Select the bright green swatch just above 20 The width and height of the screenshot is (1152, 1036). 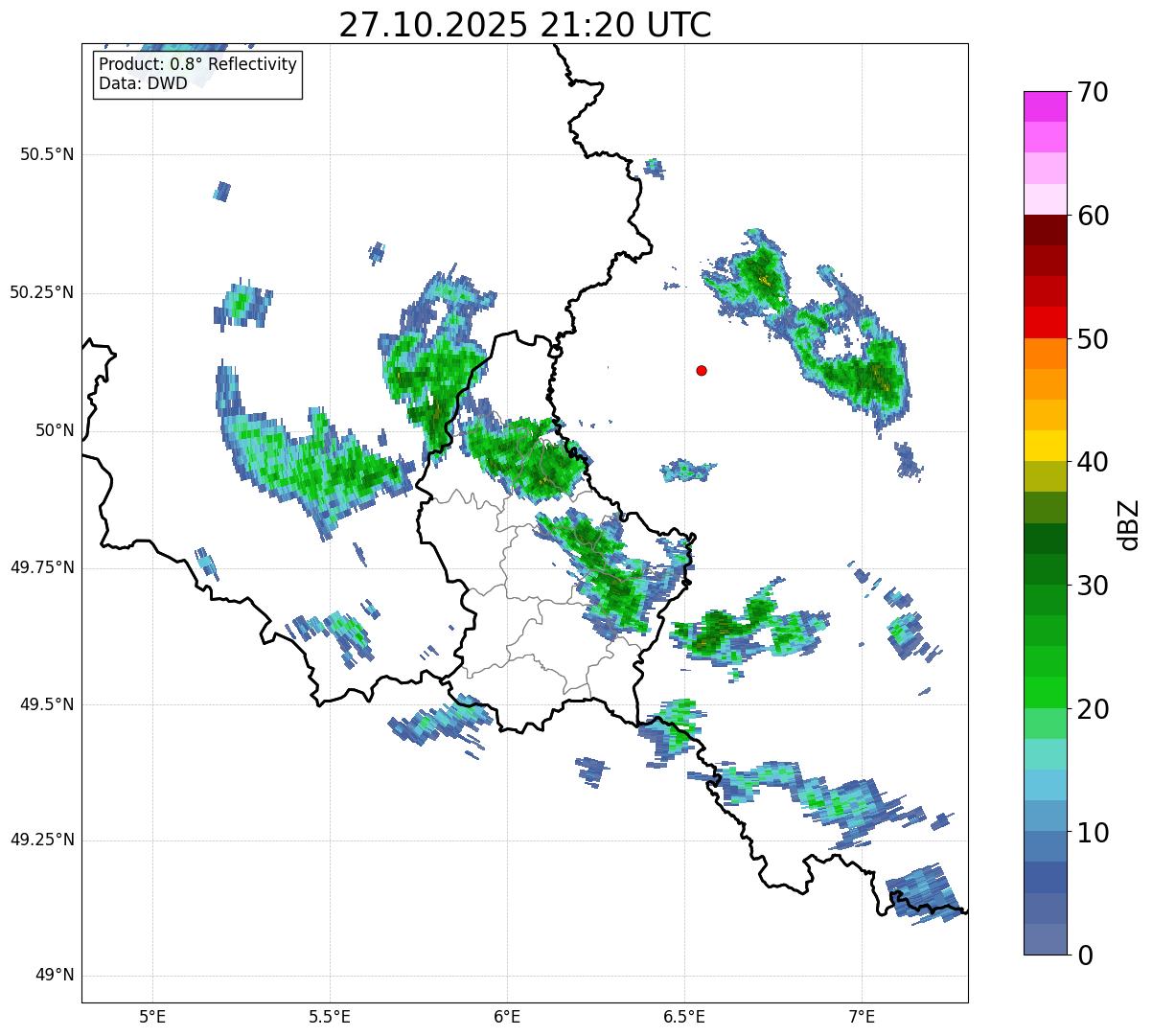[x=1045, y=692]
